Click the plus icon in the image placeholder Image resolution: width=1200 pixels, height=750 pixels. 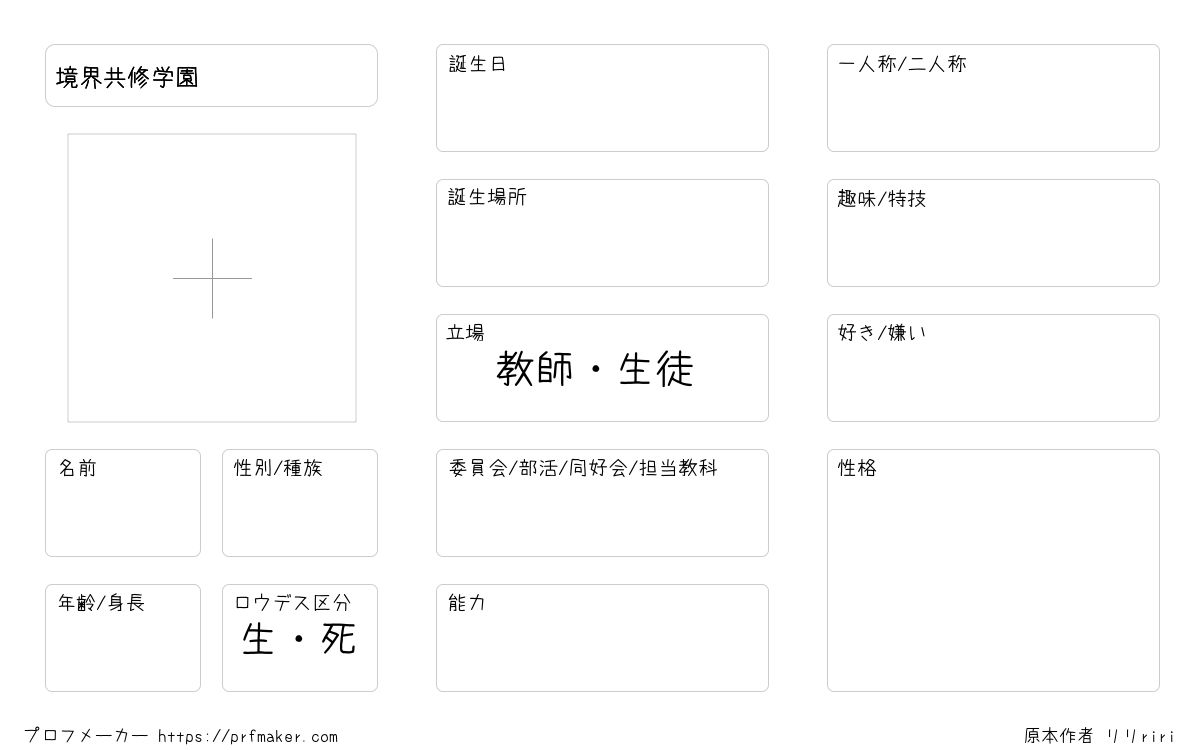point(212,278)
